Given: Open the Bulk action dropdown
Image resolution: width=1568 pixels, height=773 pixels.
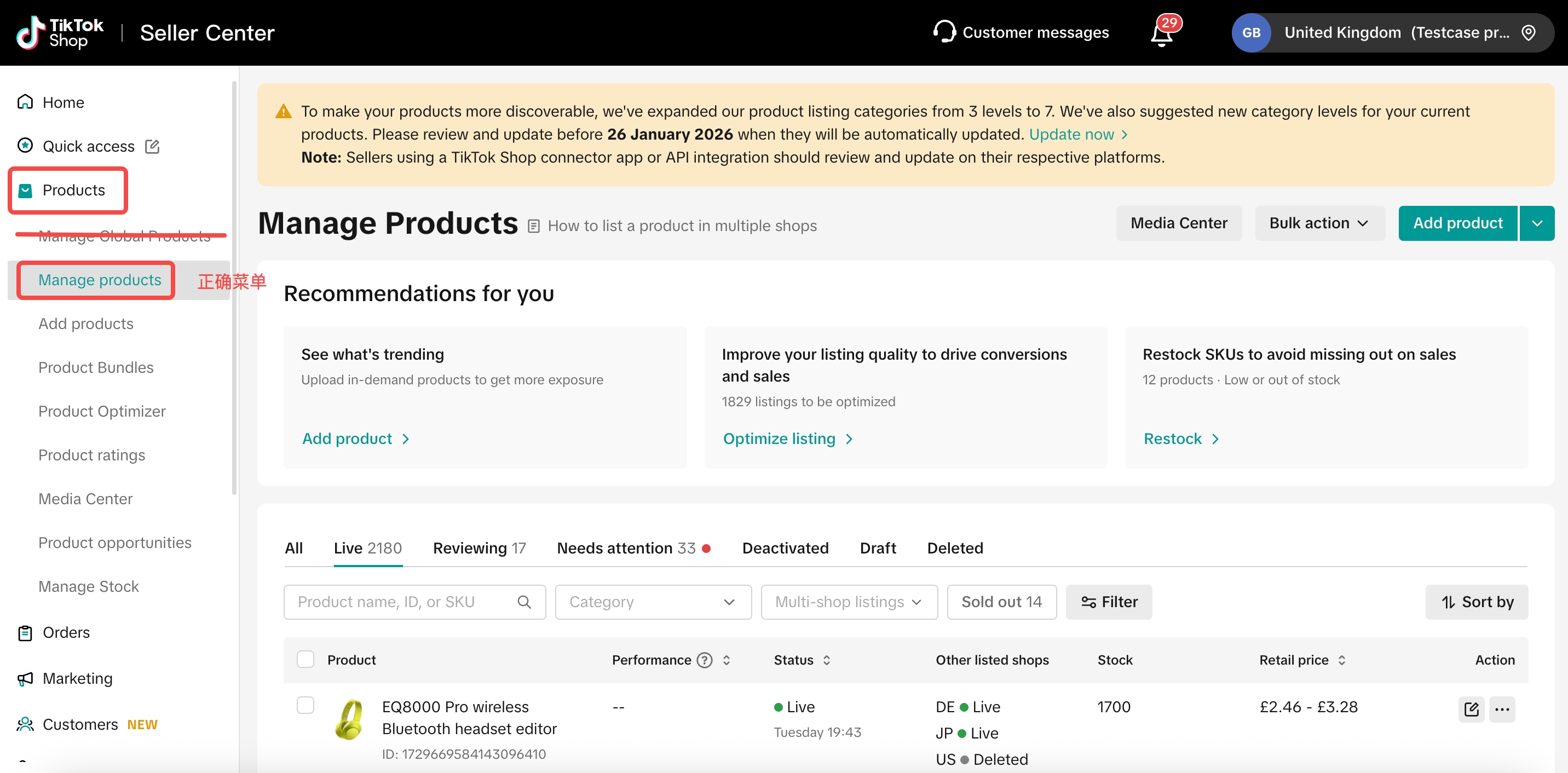Looking at the screenshot, I should (x=1319, y=223).
